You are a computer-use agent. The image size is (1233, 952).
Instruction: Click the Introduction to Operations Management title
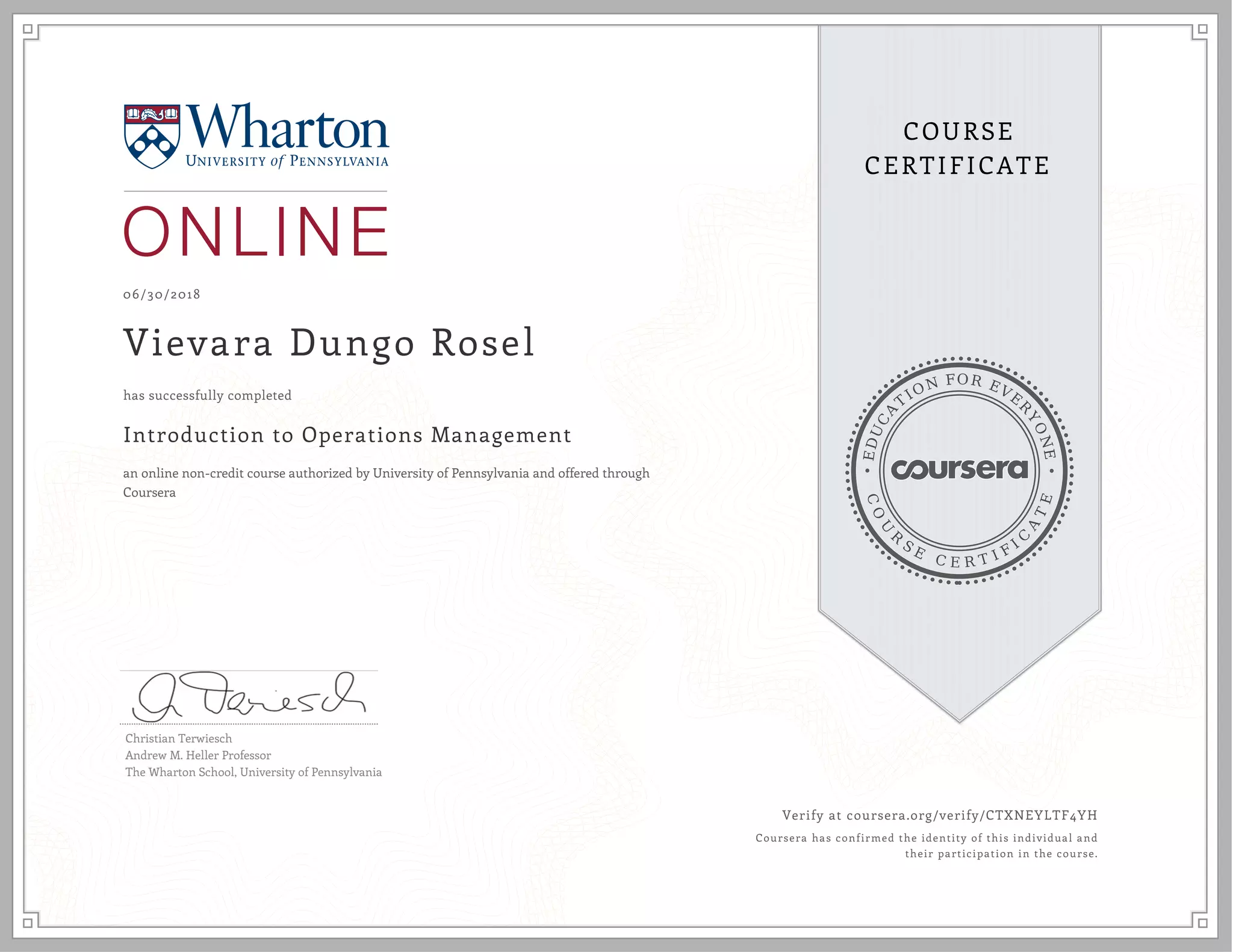[347, 435]
